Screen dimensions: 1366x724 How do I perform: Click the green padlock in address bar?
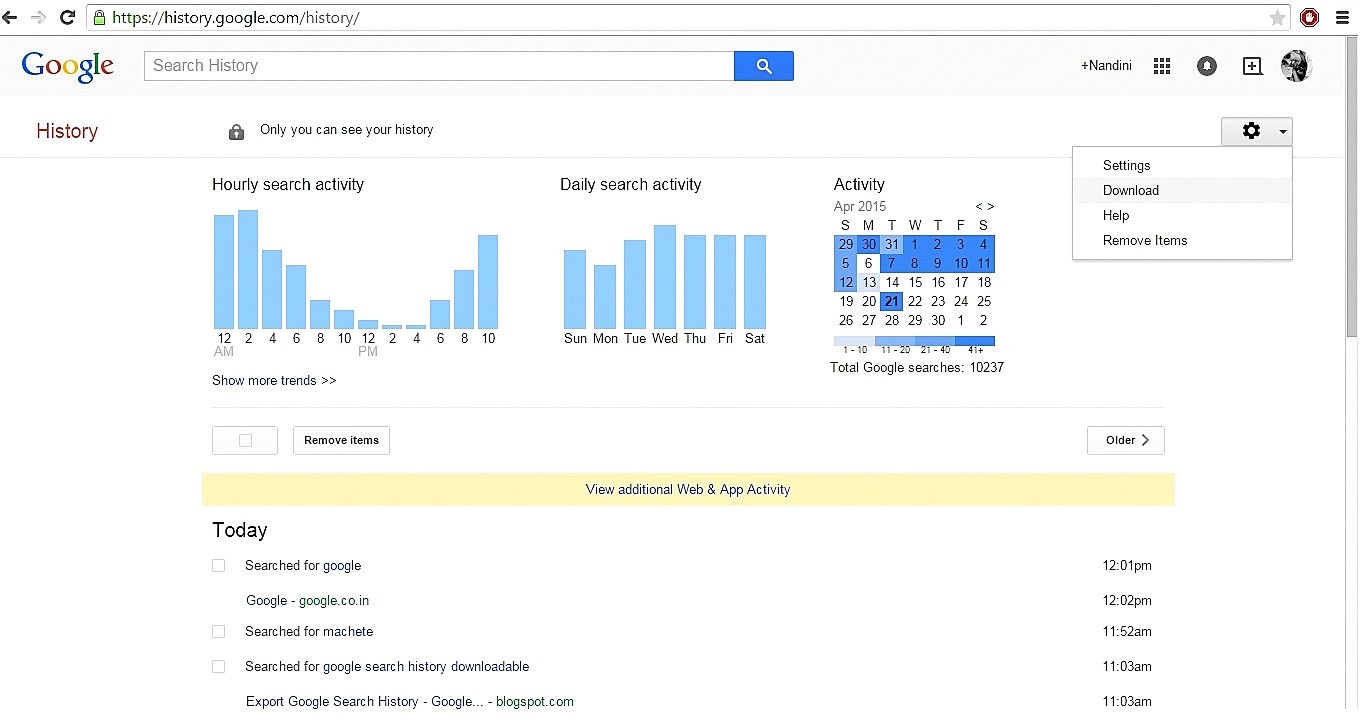point(98,17)
